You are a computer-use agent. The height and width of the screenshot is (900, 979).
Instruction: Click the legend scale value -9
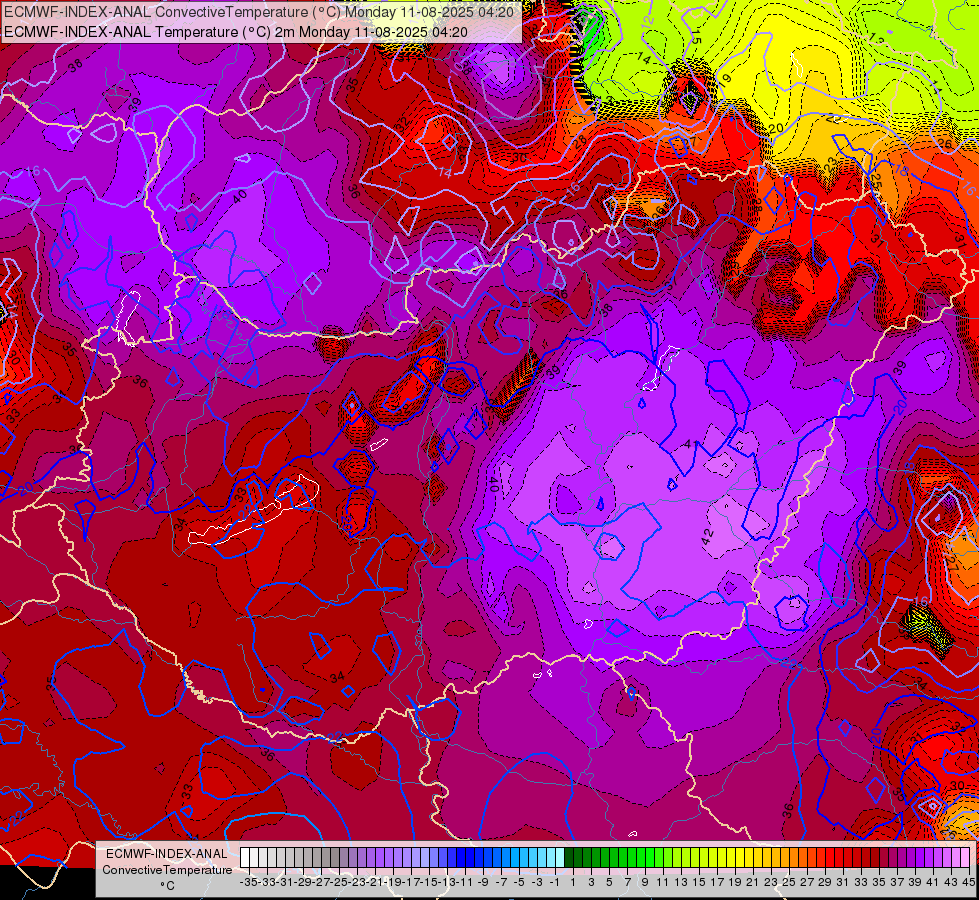tap(483, 883)
